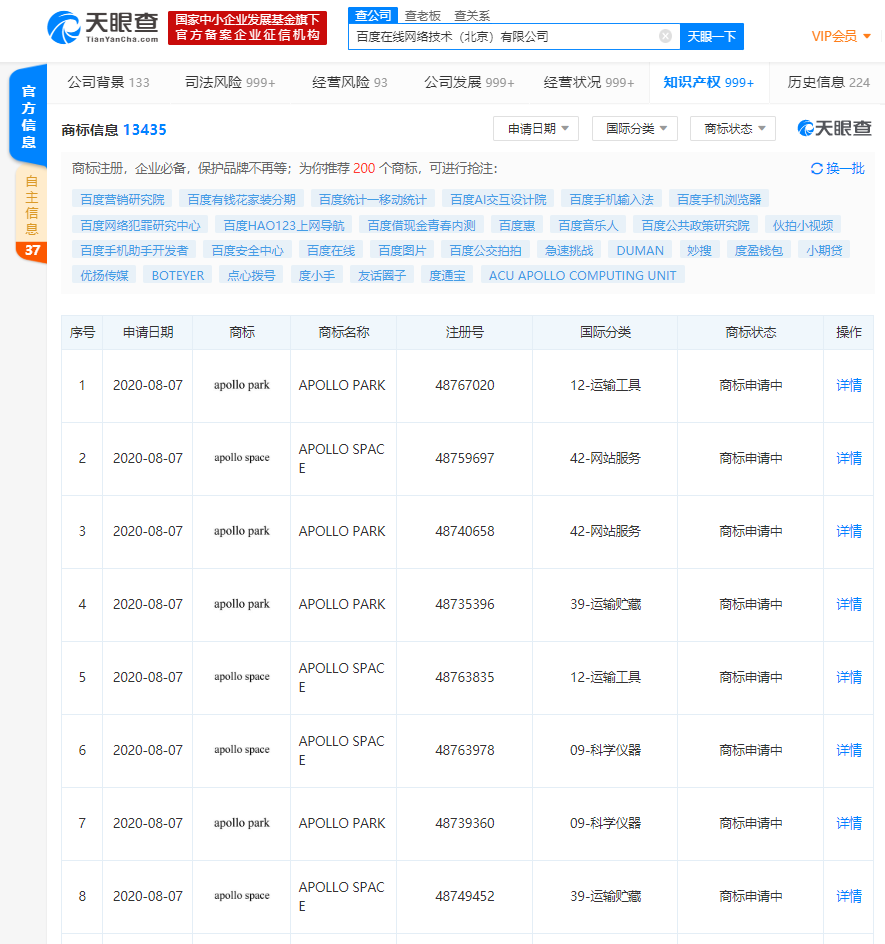The width and height of the screenshot is (885, 944).
Task: Click the 官方信息 side tab
Action: tap(28, 116)
